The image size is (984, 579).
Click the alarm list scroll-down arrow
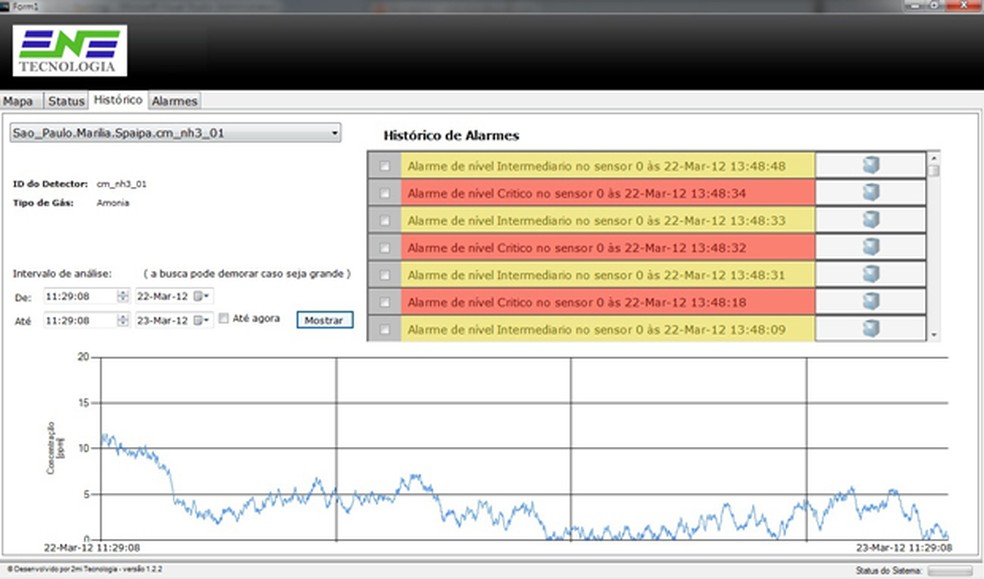[x=934, y=336]
